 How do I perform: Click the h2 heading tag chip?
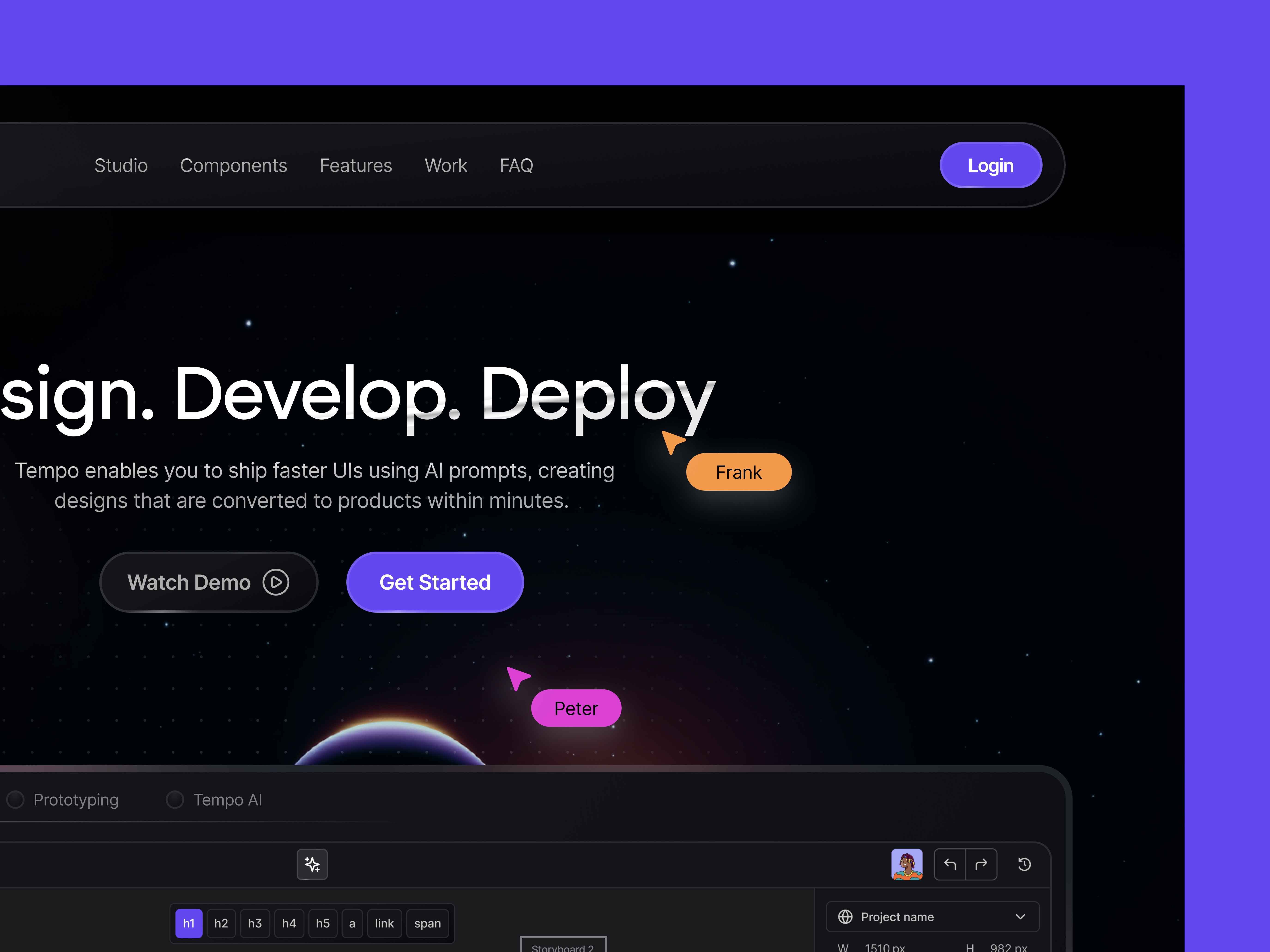(x=221, y=923)
